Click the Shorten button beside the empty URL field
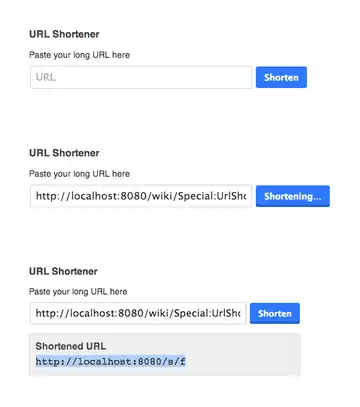This screenshot has height=407, width=360. [x=281, y=77]
